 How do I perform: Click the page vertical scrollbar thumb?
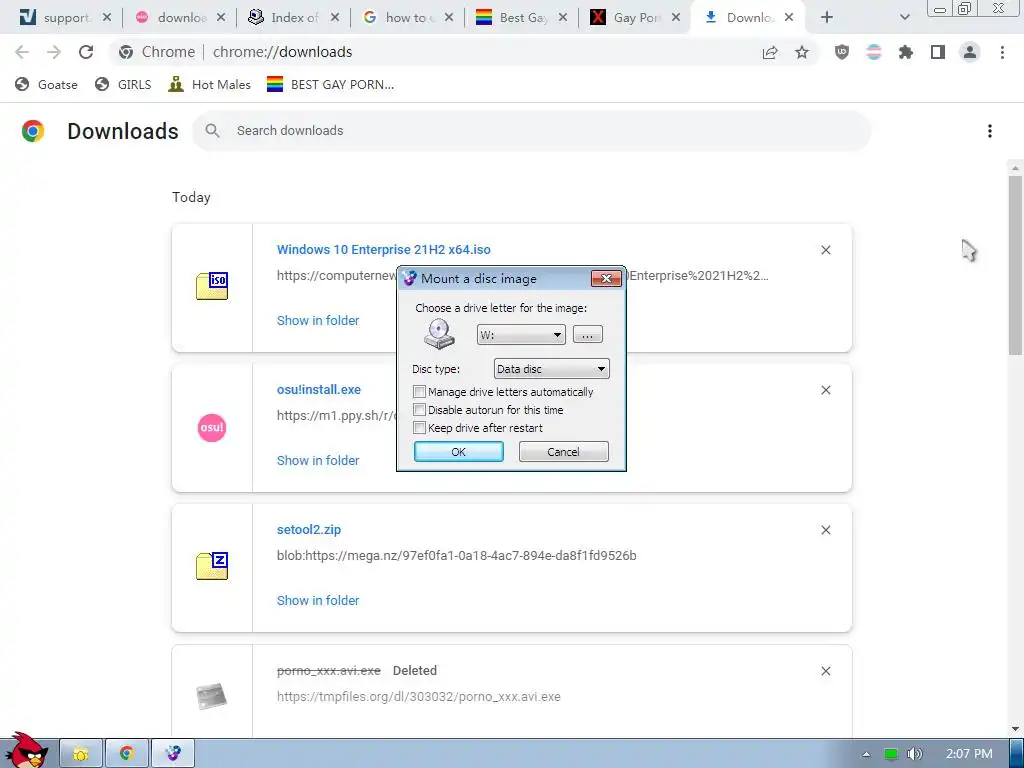(x=1015, y=264)
